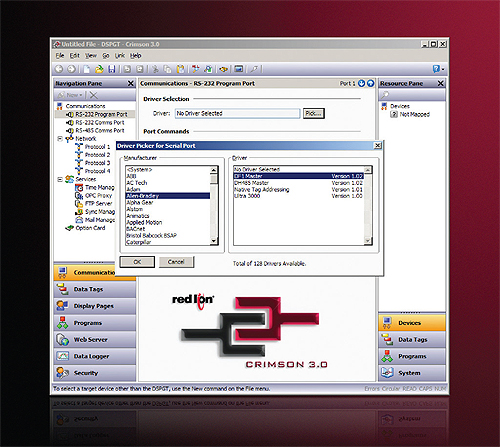This screenshot has height=447, width=500.
Task: Click the monitor screen icon in the toolbar
Action: 239,69
